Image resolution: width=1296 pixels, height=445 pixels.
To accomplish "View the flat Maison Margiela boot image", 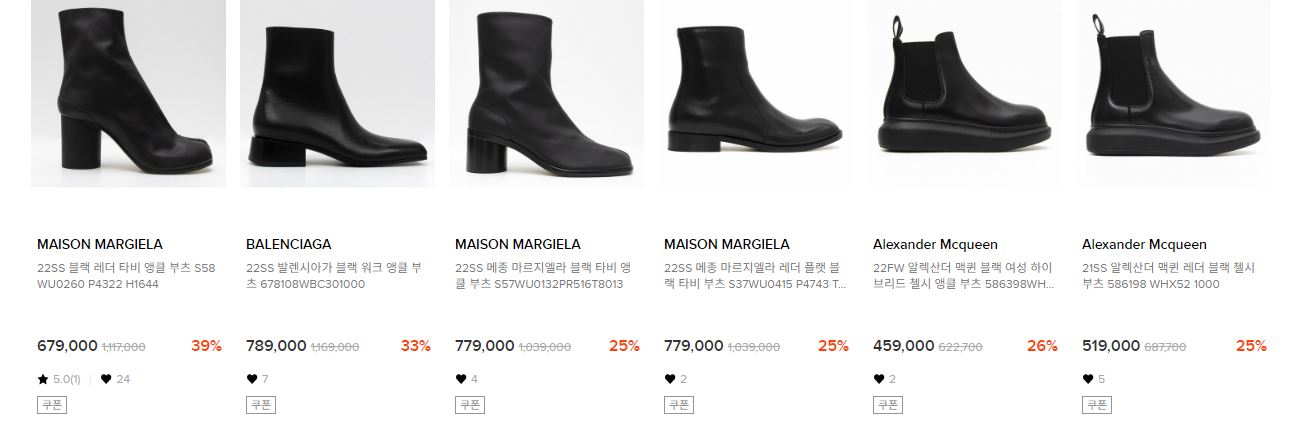I will (755, 93).
